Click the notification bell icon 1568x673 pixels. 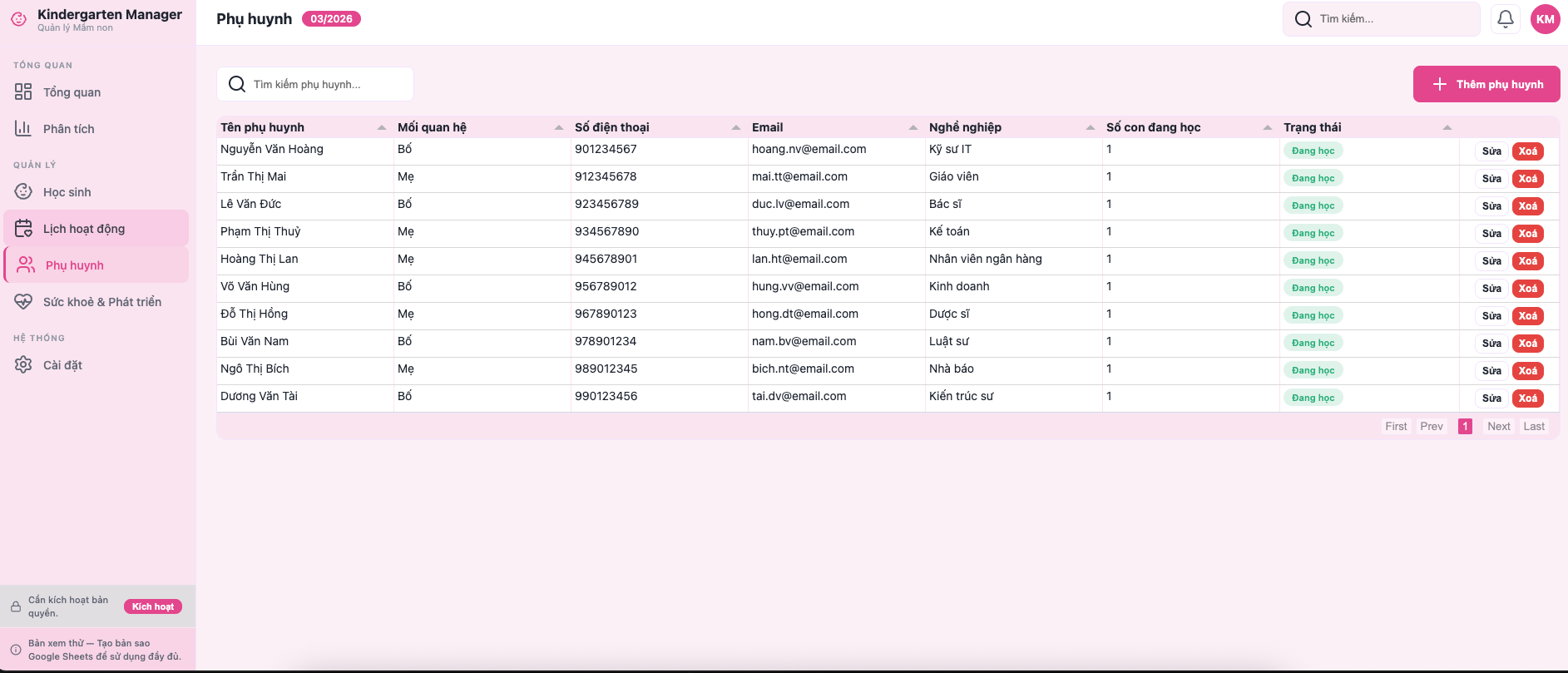[1505, 19]
